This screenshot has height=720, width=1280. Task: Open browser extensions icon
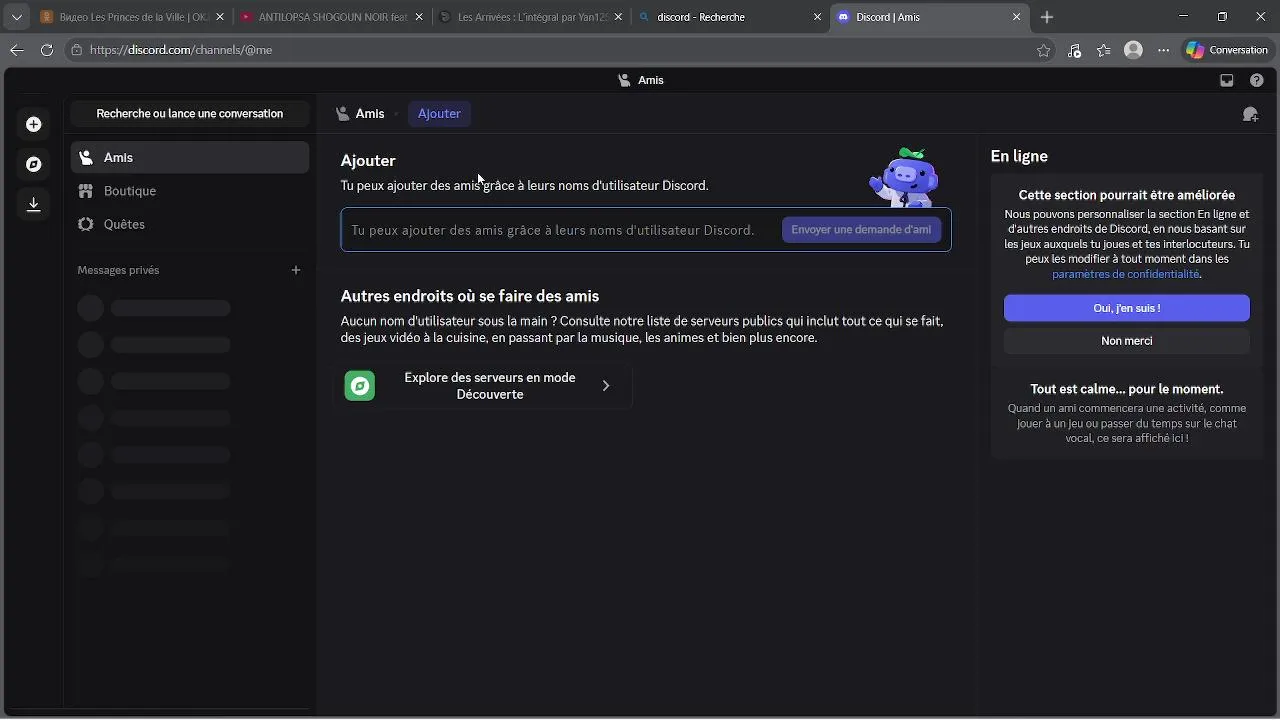click(x=1074, y=50)
